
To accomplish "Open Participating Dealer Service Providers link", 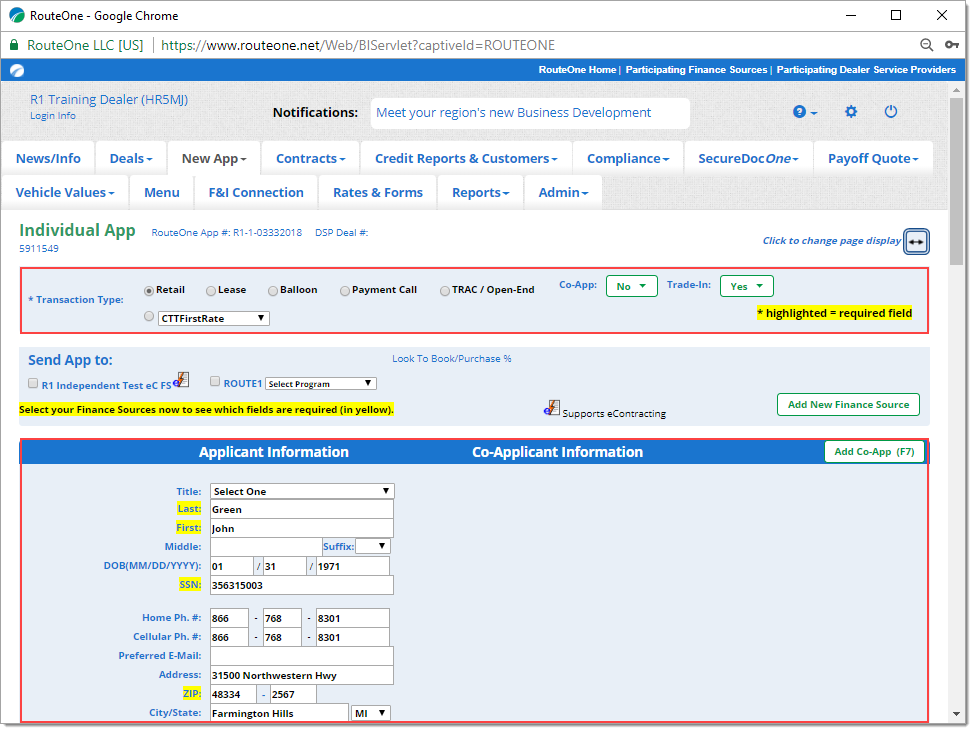I will tap(866, 70).
